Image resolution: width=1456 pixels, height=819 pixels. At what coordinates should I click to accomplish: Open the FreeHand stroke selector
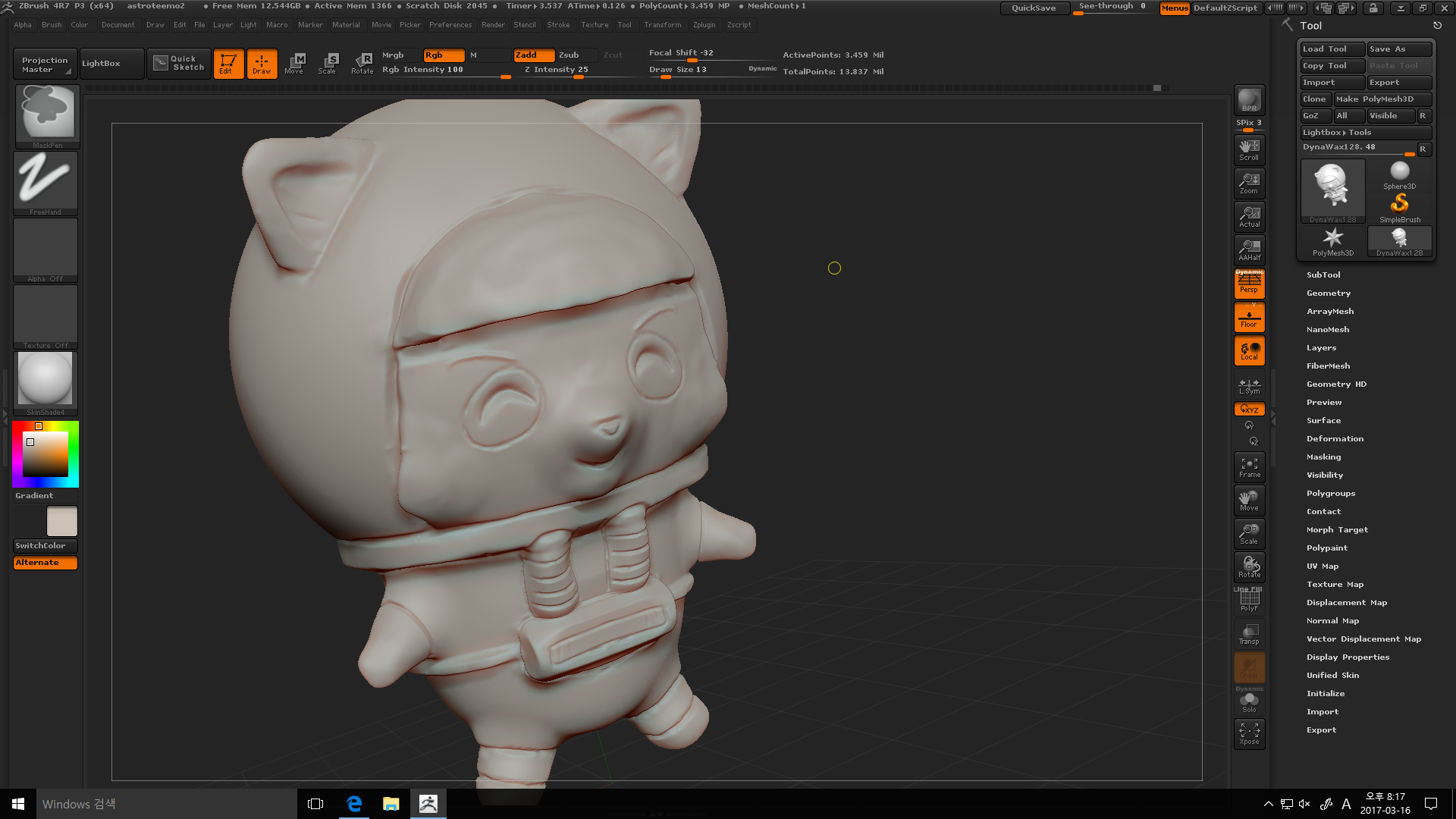pyautogui.click(x=45, y=183)
